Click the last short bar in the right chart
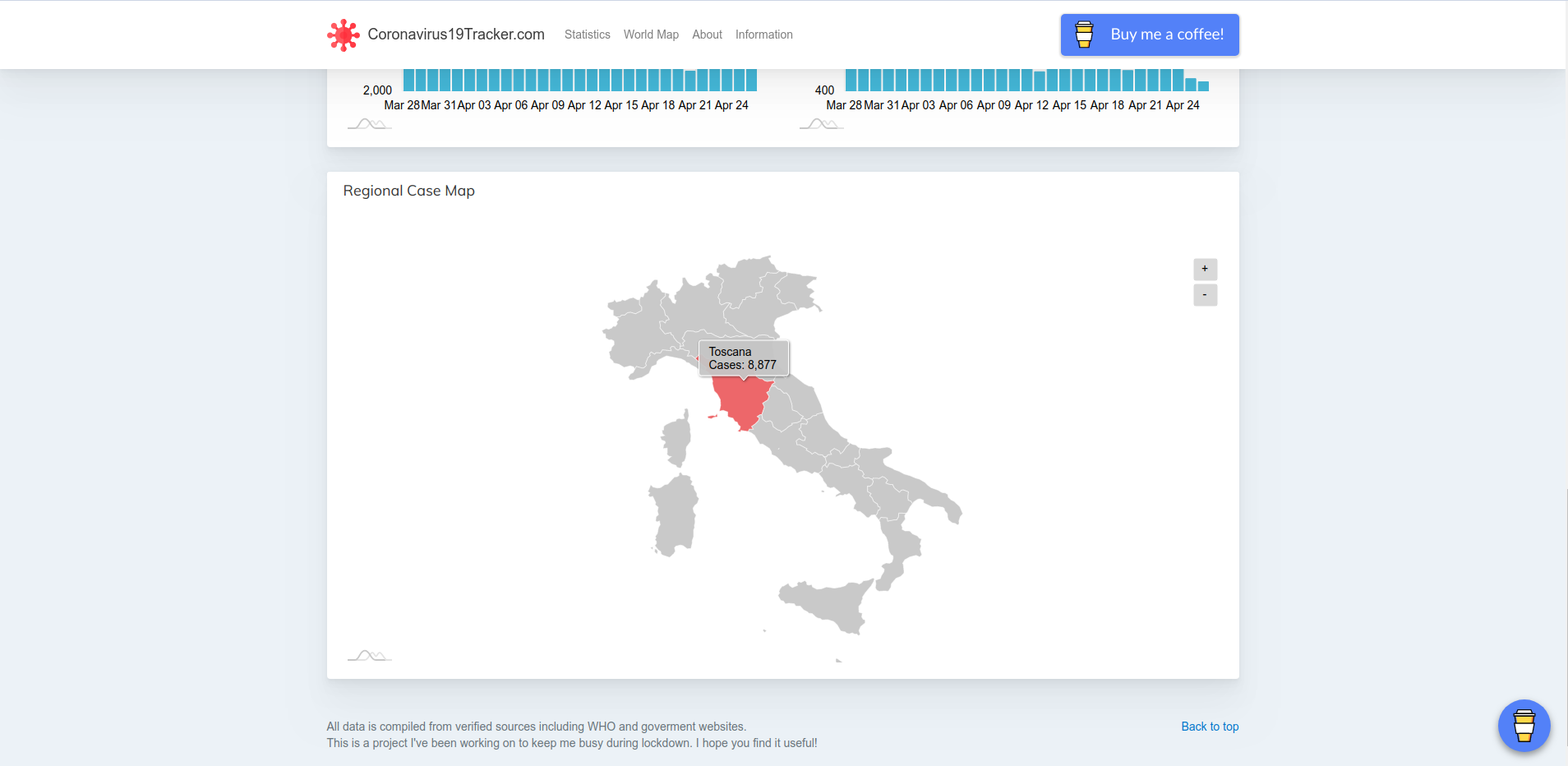1568x766 pixels. pos(1203,85)
